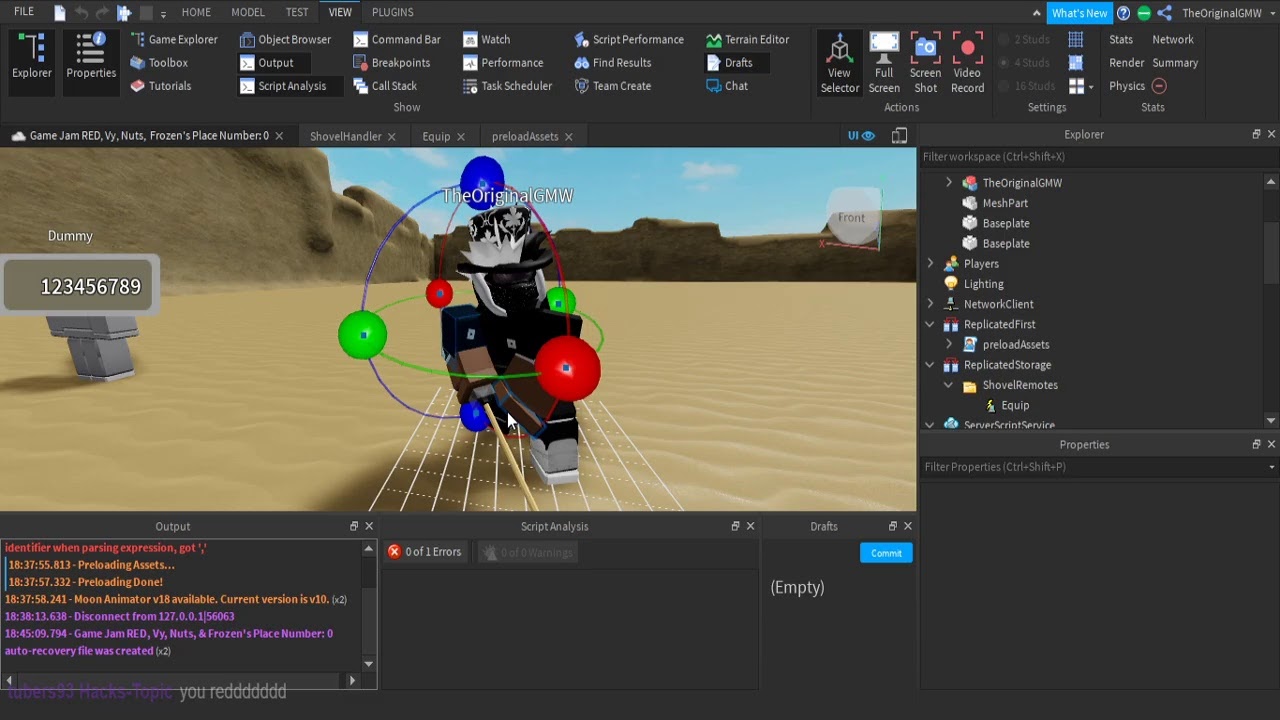The width and height of the screenshot is (1280, 720).
Task: Toggle the 0 of 0 Warnings filter
Action: (527, 552)
